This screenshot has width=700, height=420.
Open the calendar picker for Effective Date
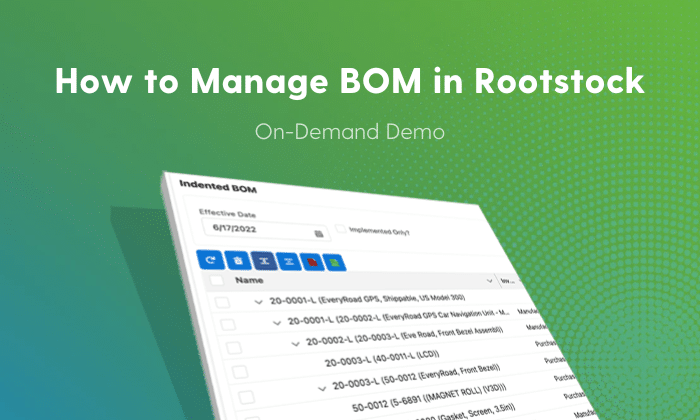[319, 233]
